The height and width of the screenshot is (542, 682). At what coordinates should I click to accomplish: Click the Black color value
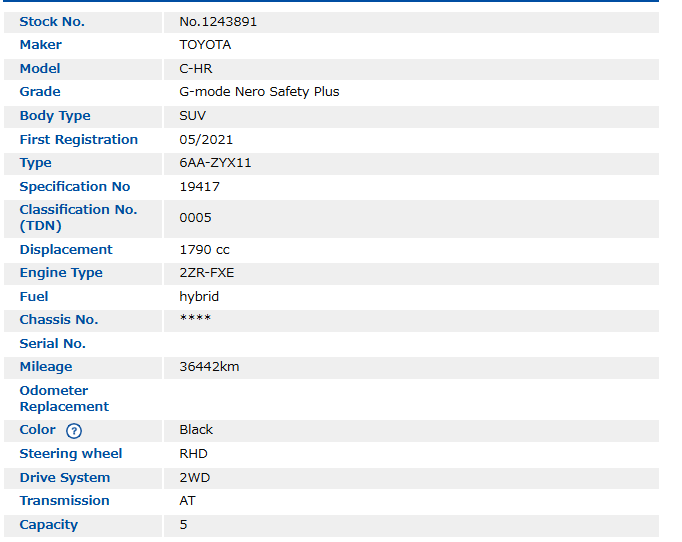coord(196,430)
